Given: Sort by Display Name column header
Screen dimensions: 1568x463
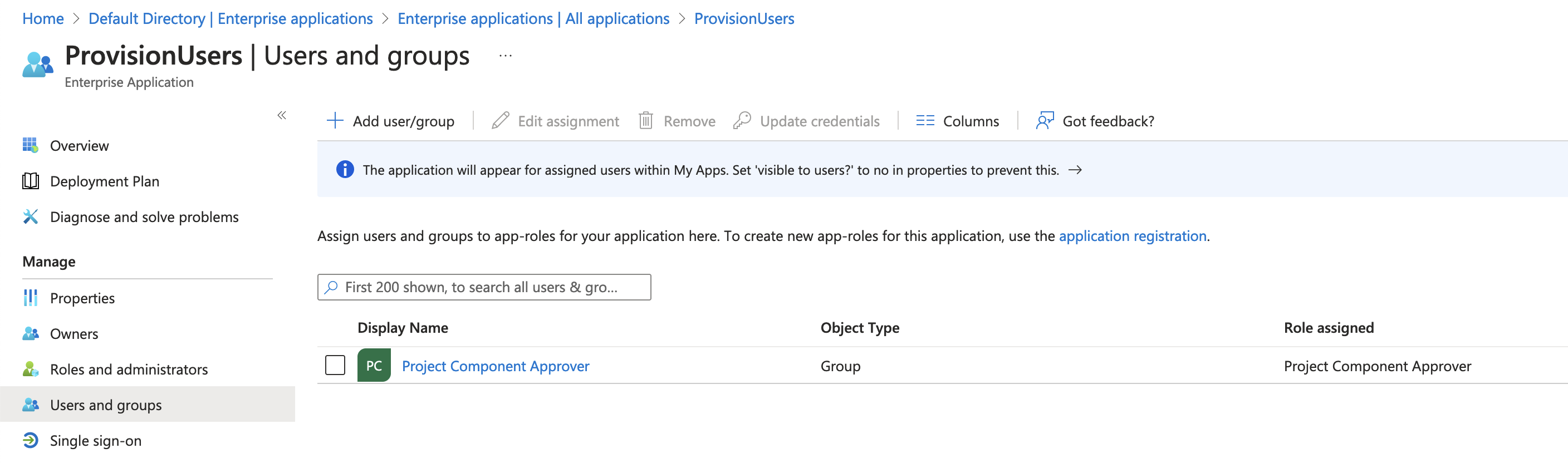Looking at the screenshot, I should [403, 328].
